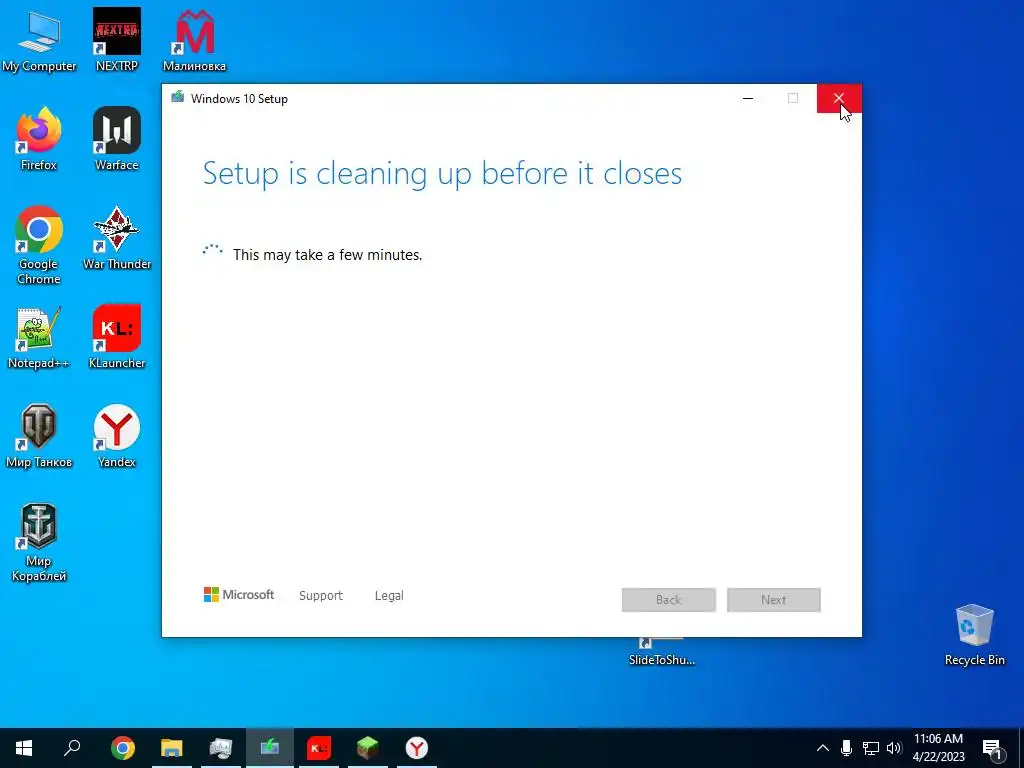Minimize the Windows 10 Setup window
The height and width of the screenshot is (768, 1024).
(x=748, y=99)
